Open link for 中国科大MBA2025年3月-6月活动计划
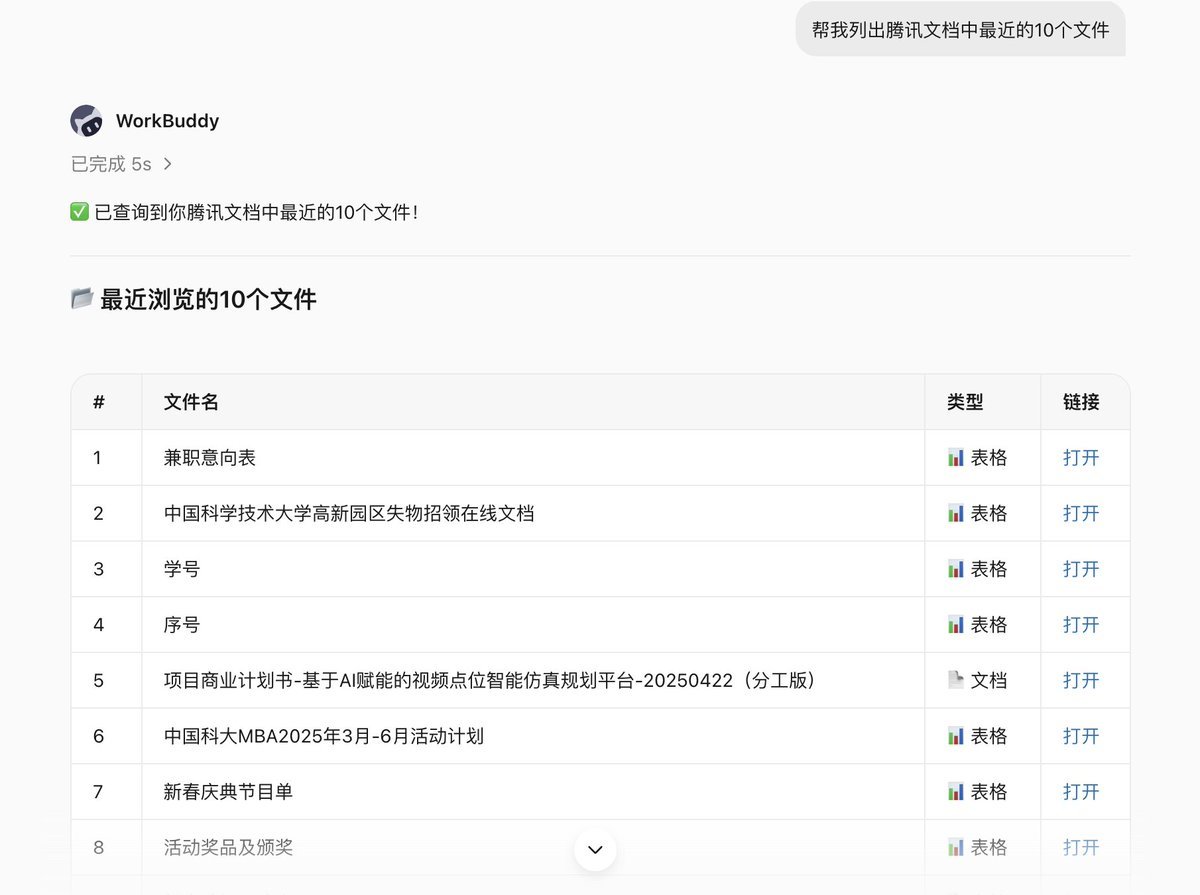 (1081, 736)
